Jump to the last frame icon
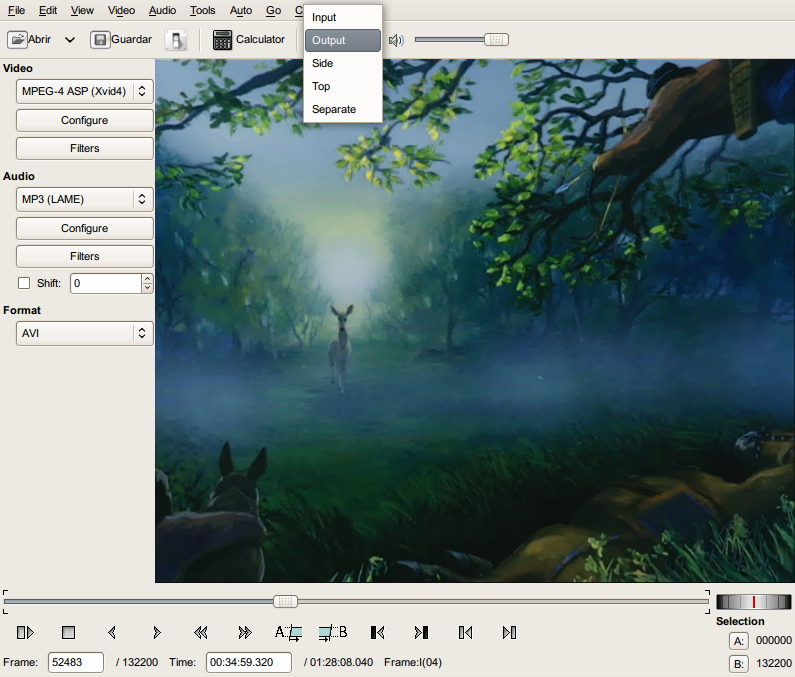Screen dimensions: 795x677 (509, 632)
